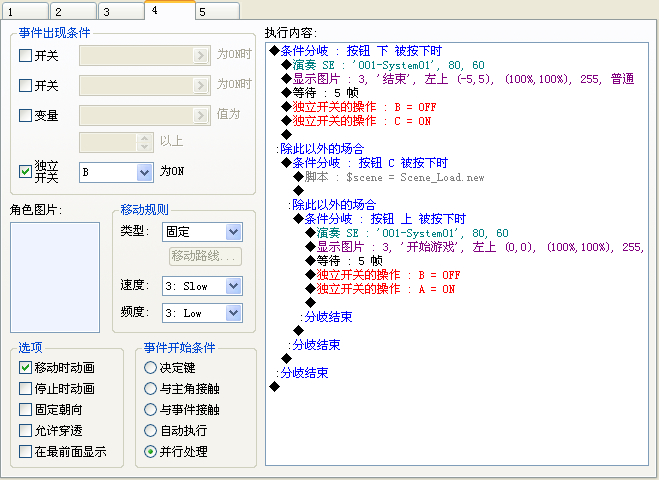Select event page tab 4
Image resolution: width=659 pixels, height=480 pixels.
[x=170, y=10]
